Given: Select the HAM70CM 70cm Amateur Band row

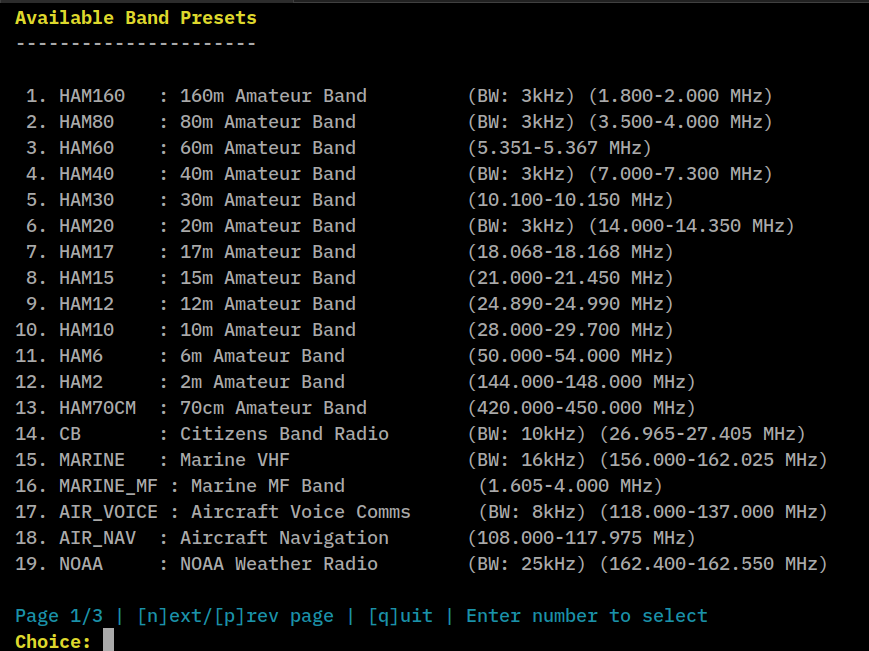Looking at the screenshot, I should [355, 408].
